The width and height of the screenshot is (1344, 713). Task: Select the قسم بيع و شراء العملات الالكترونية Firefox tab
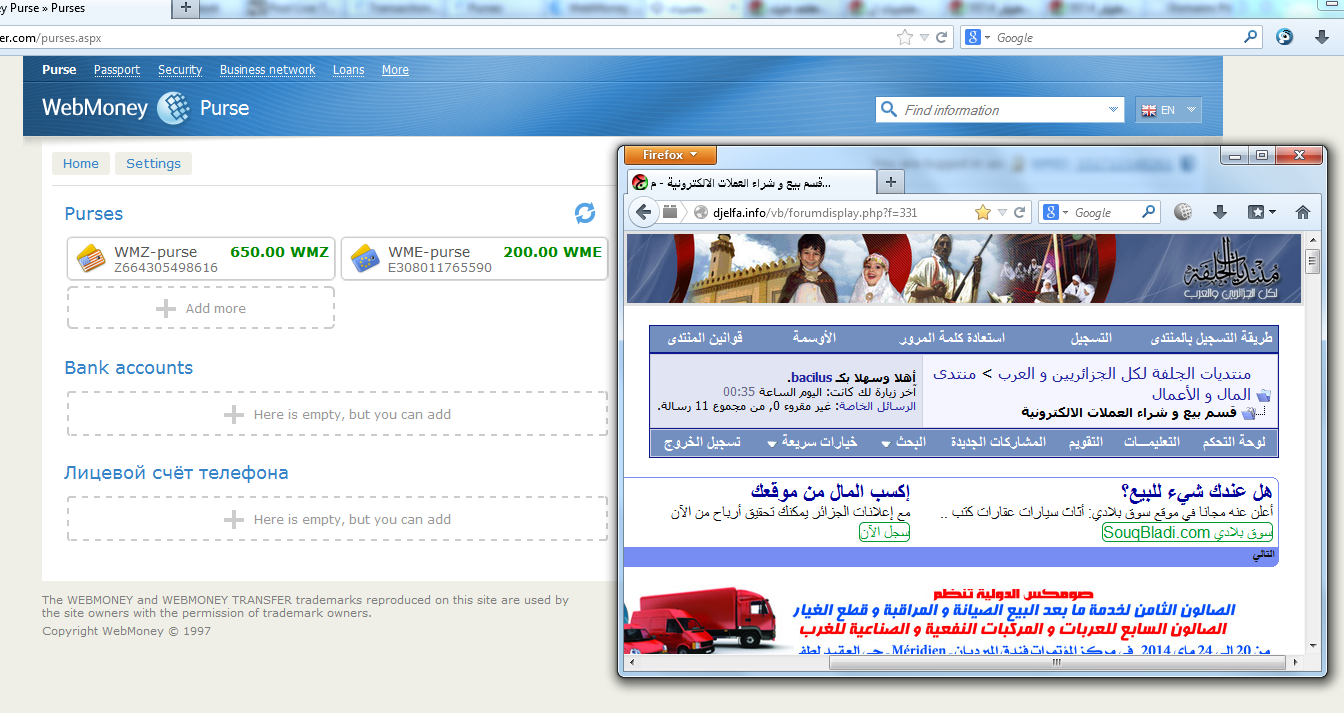click(x=751, y=183)
